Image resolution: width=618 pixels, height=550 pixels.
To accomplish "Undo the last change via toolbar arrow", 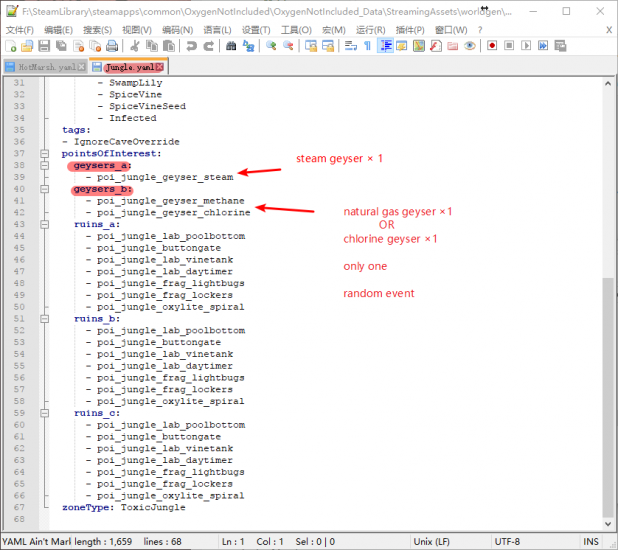I will pyautogui.click(x=191, y=46).
